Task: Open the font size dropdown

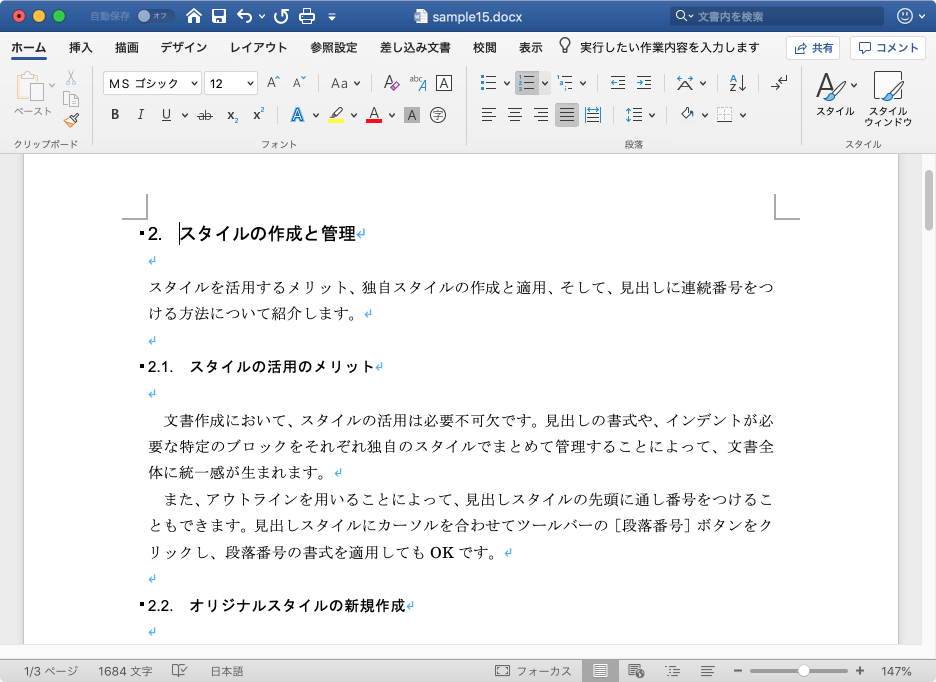Action: pos(250,84)
